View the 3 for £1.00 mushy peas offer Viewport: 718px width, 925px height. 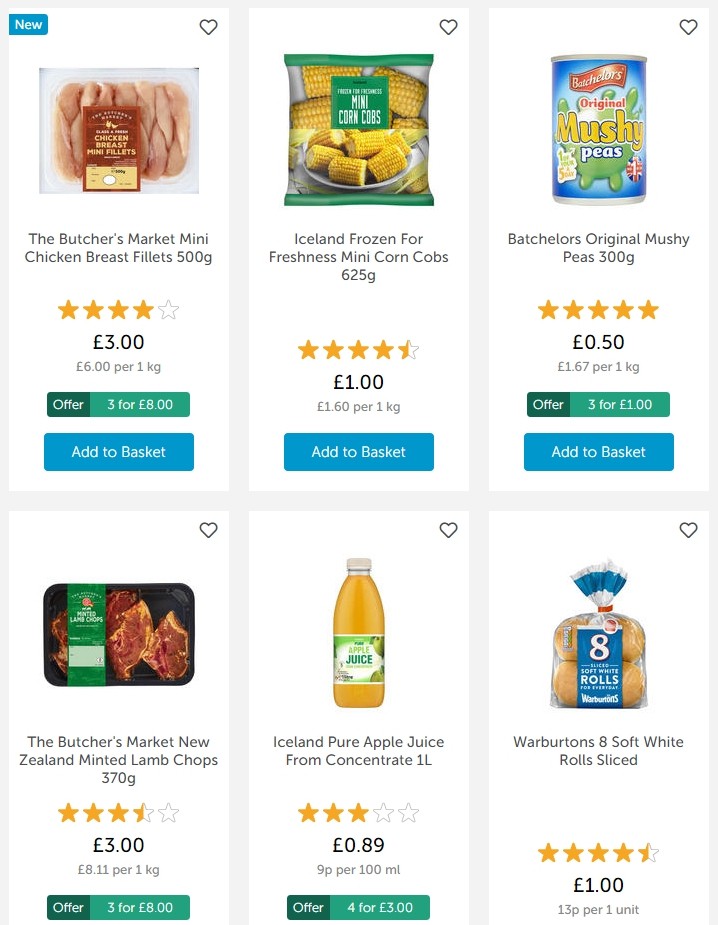tap(598, 405)
